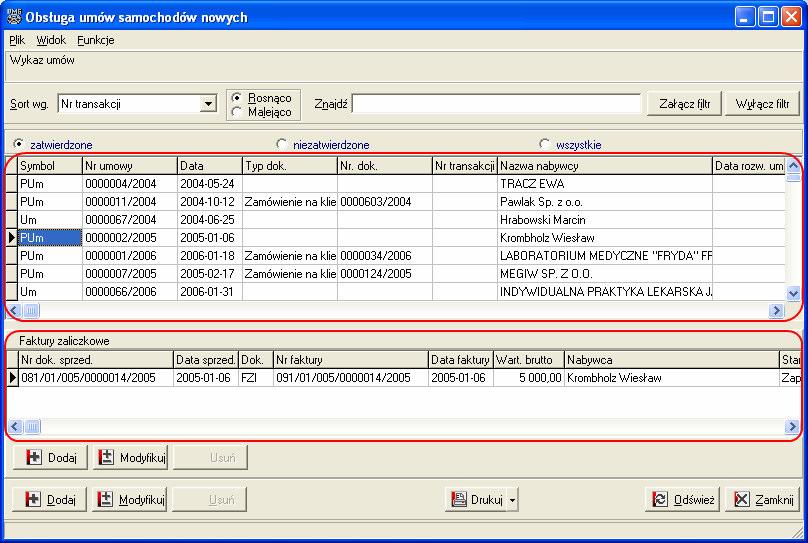The width and height of the screenshot is (808, 543).
Task: Click the Odśwież refresh button
Action: [682, 499]
